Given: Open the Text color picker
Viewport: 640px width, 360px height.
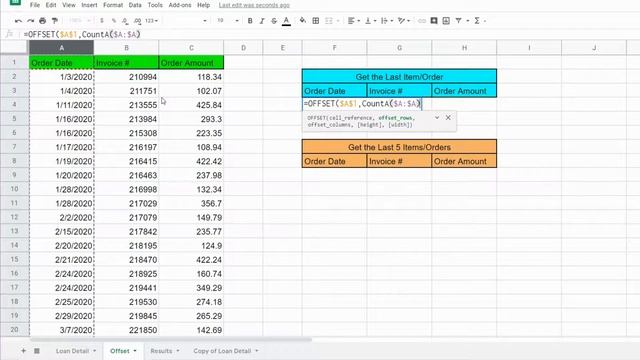Looking at the screenshot, I should [x=287, y=20].
